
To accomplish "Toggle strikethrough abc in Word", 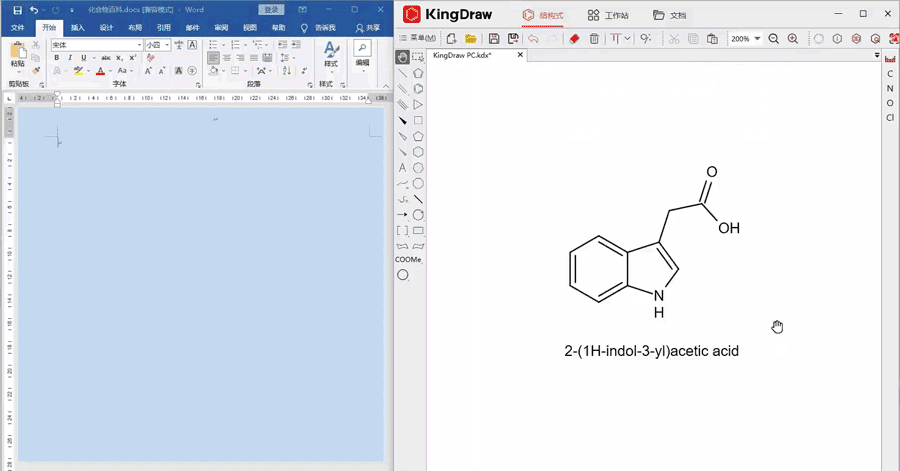I will pos(106,57).
